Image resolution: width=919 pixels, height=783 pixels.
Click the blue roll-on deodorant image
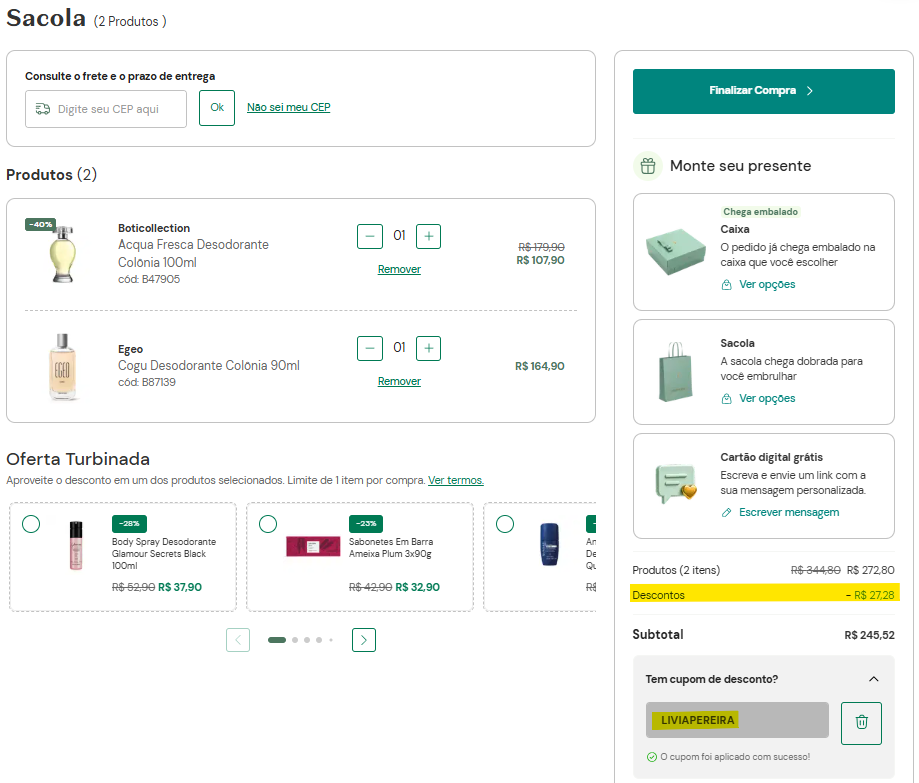(x=549, y=544)
